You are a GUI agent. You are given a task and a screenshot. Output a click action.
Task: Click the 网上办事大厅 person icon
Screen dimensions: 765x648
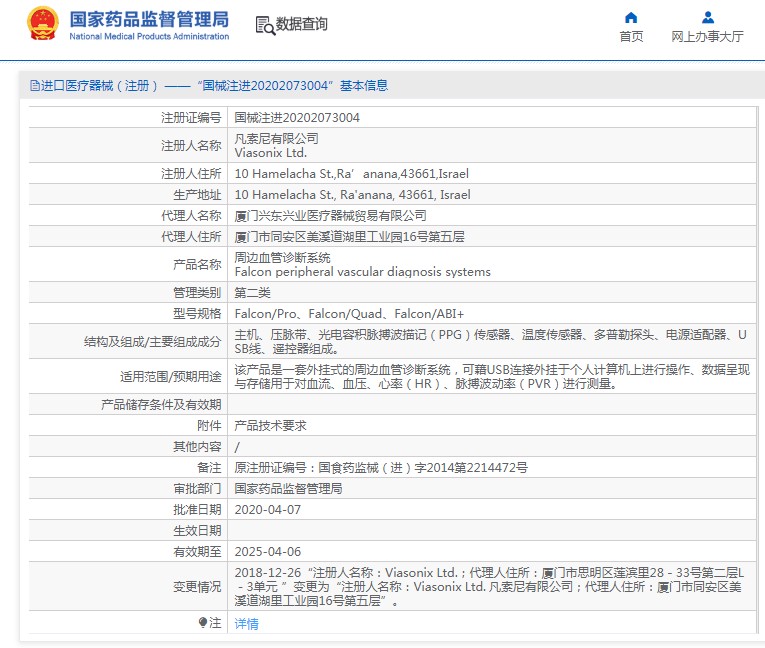[x=707, y=17]
